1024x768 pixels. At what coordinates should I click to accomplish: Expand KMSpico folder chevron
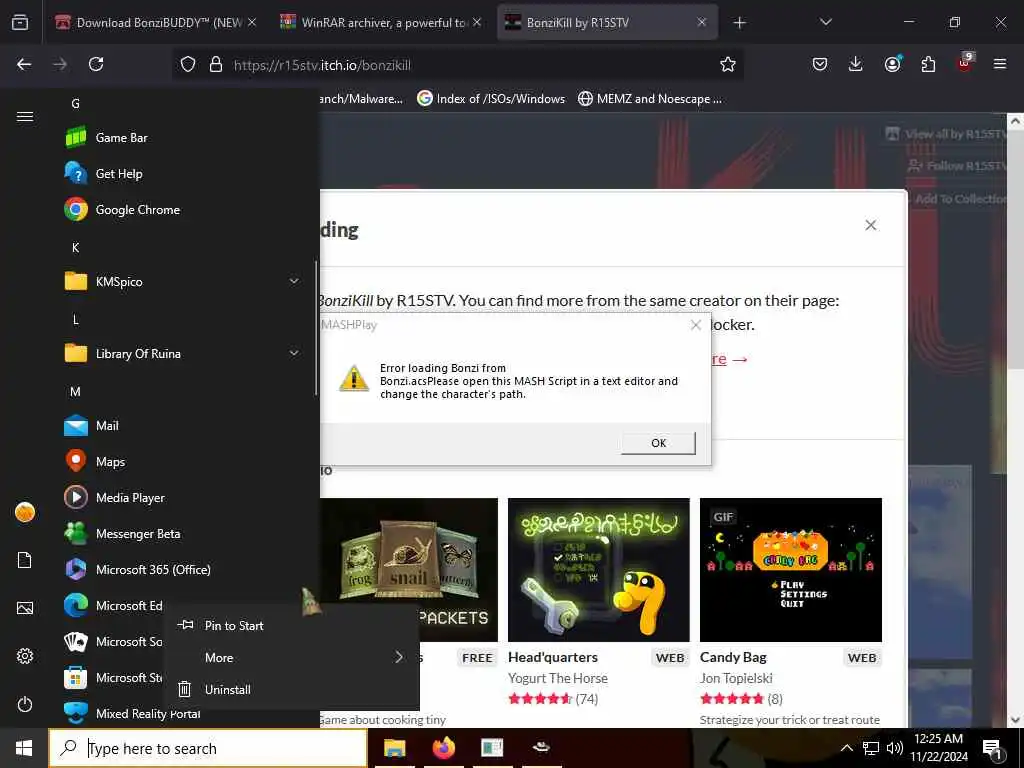[x=294, y=281]
